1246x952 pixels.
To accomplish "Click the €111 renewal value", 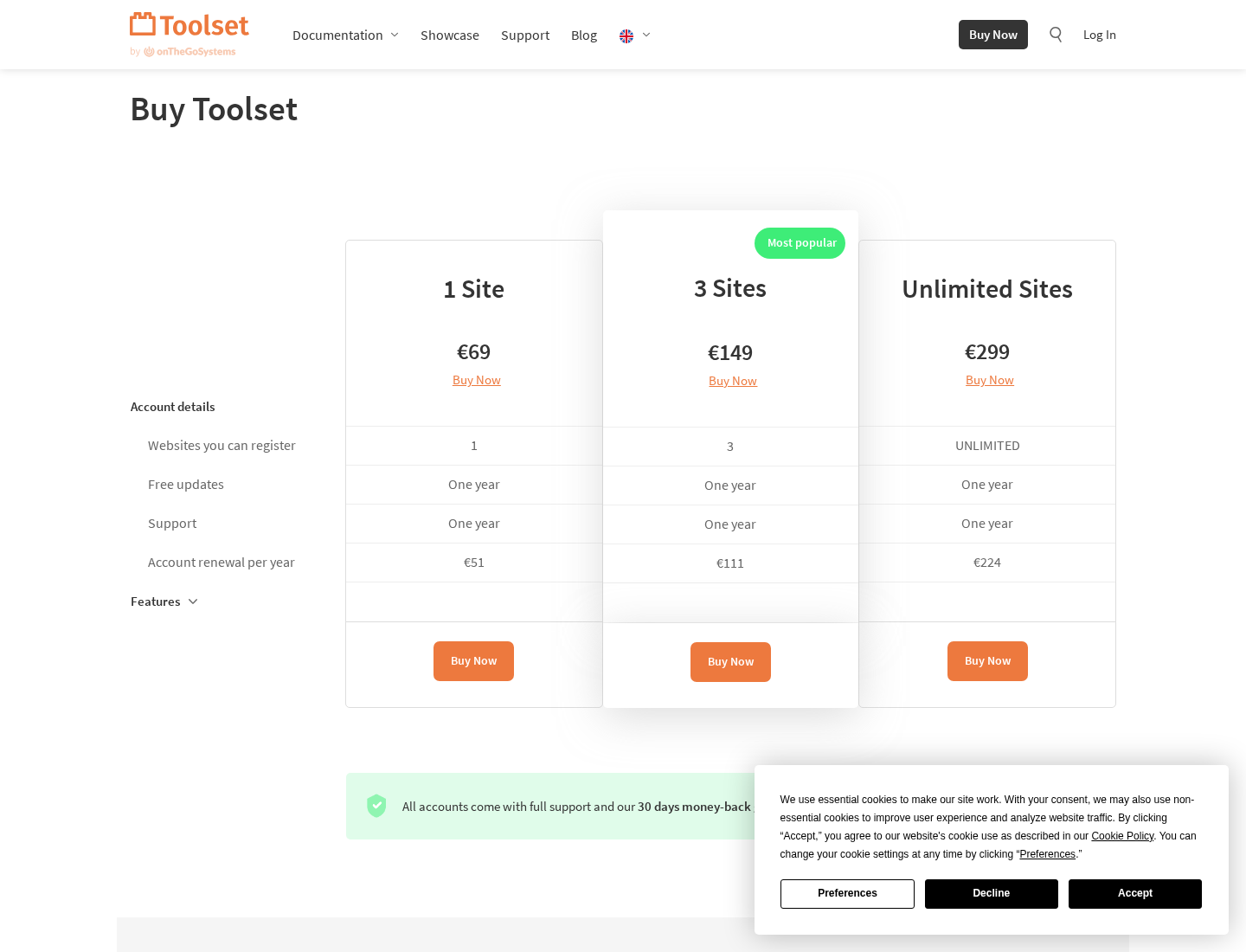I will coord(730,563).
